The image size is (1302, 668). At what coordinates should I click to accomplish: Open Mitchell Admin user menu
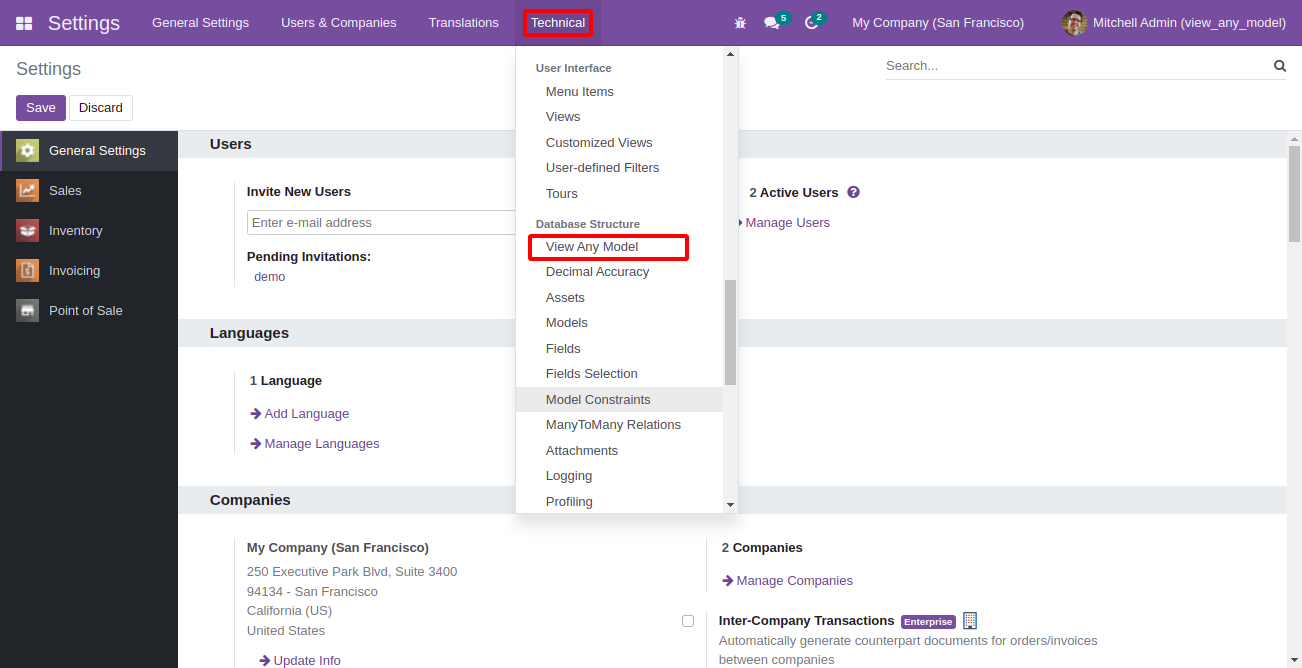click(1174, 23)
